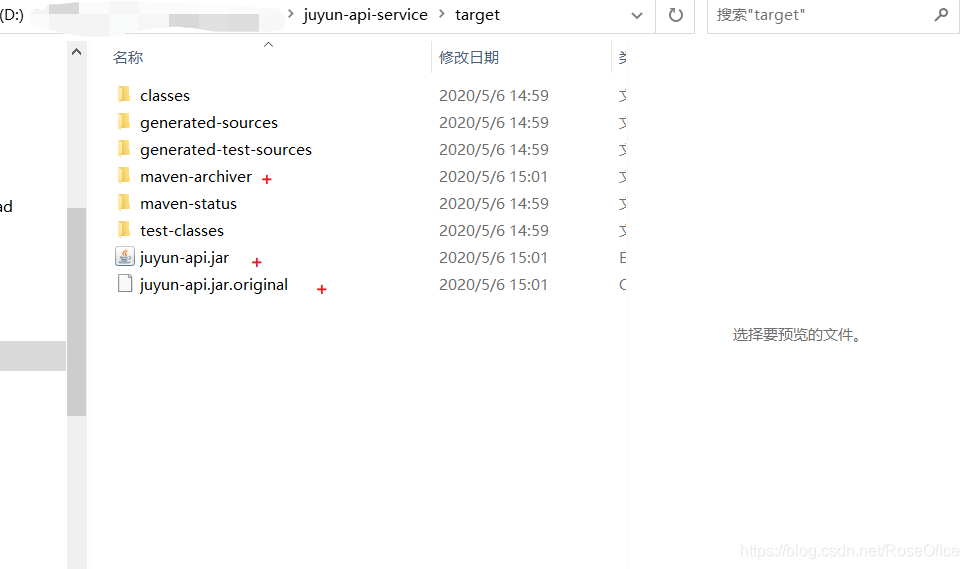Select the test-classes folder icon
969x569 pixels.
(x=124, y=230)
